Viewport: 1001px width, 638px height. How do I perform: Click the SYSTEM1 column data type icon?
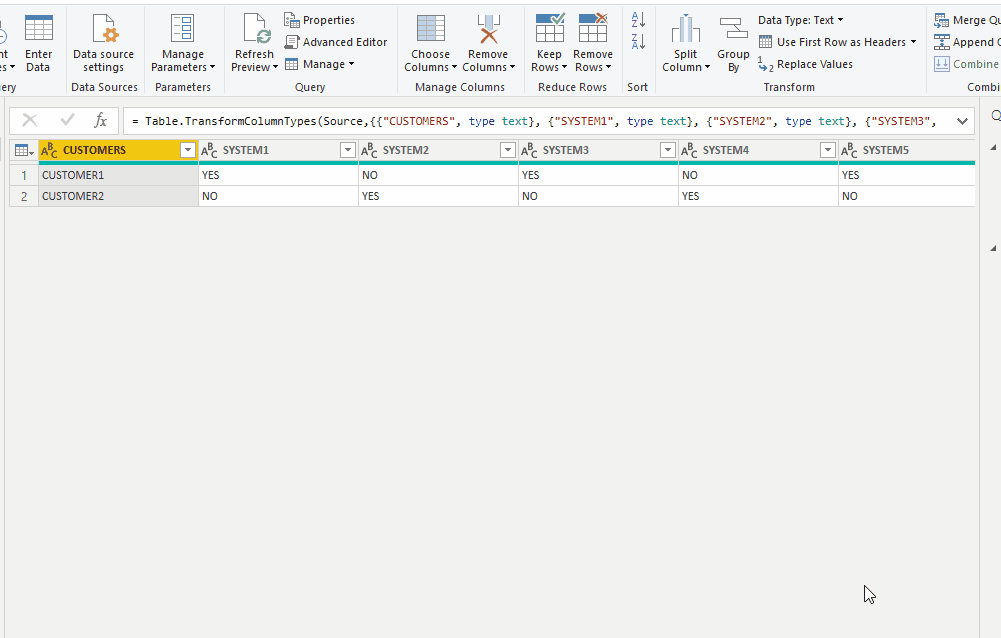pos(209,150)
